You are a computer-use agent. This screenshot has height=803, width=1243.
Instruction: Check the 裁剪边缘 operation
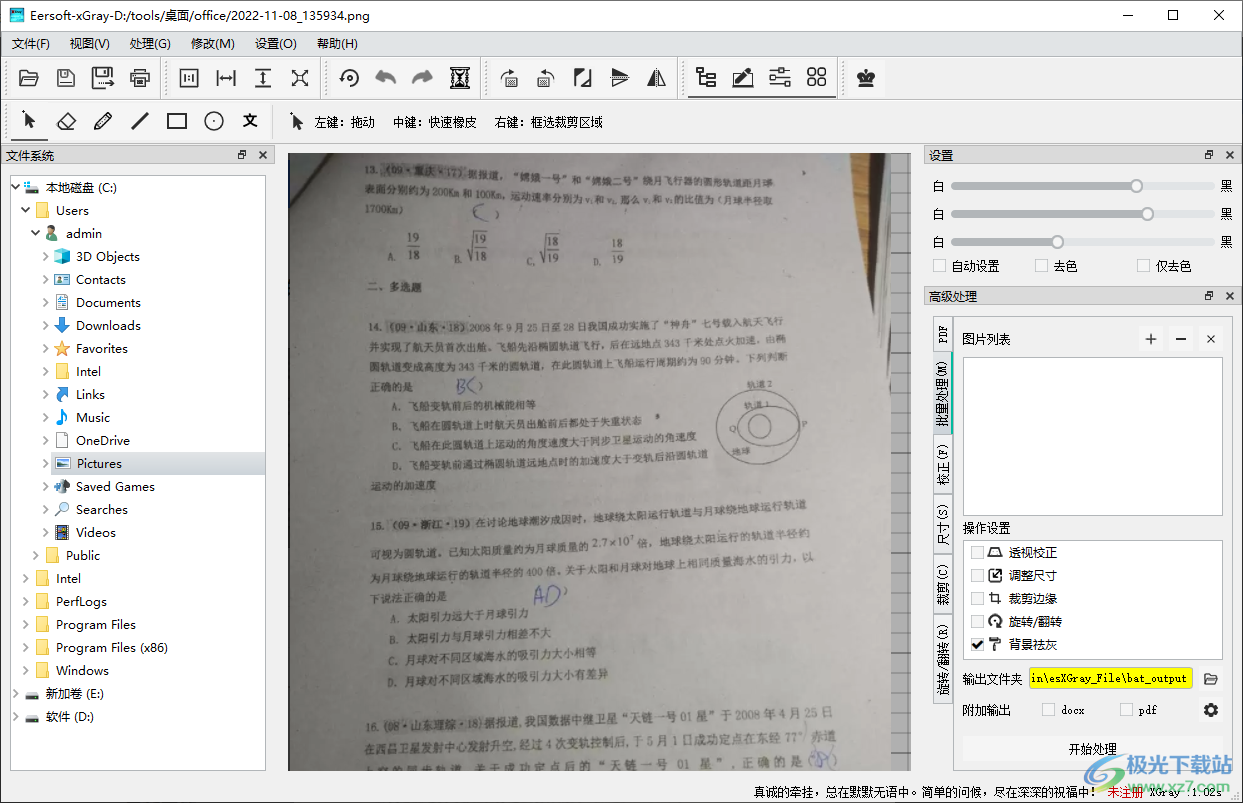977,599
